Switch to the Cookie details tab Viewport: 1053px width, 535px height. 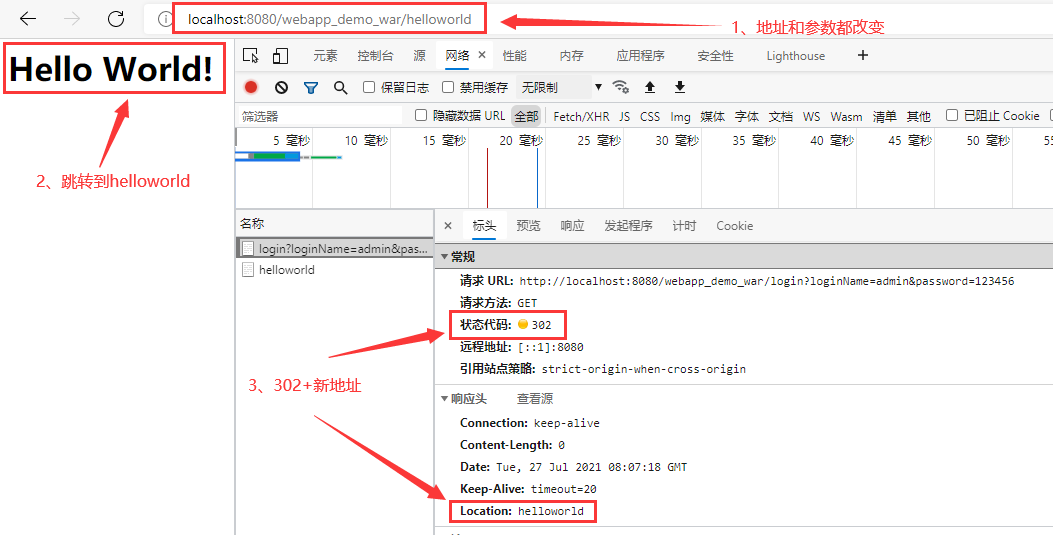(734, 226)
